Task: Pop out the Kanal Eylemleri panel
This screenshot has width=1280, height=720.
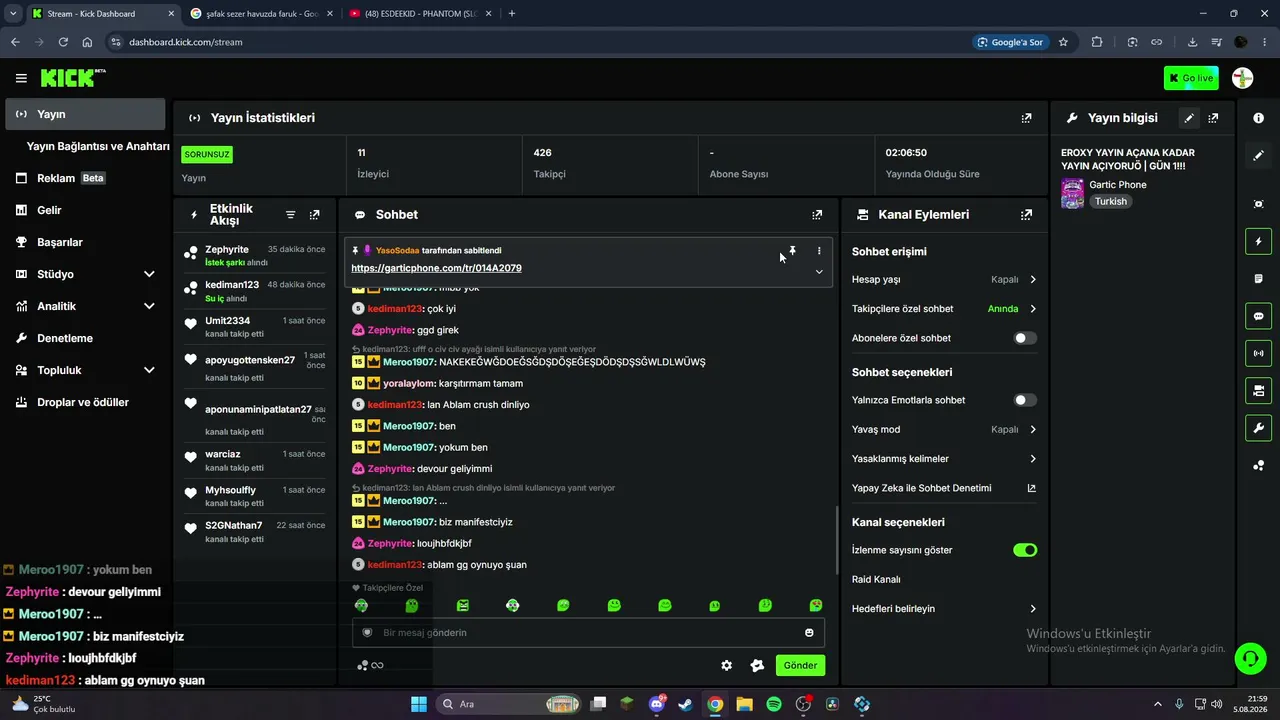Action: (1026, 215)
